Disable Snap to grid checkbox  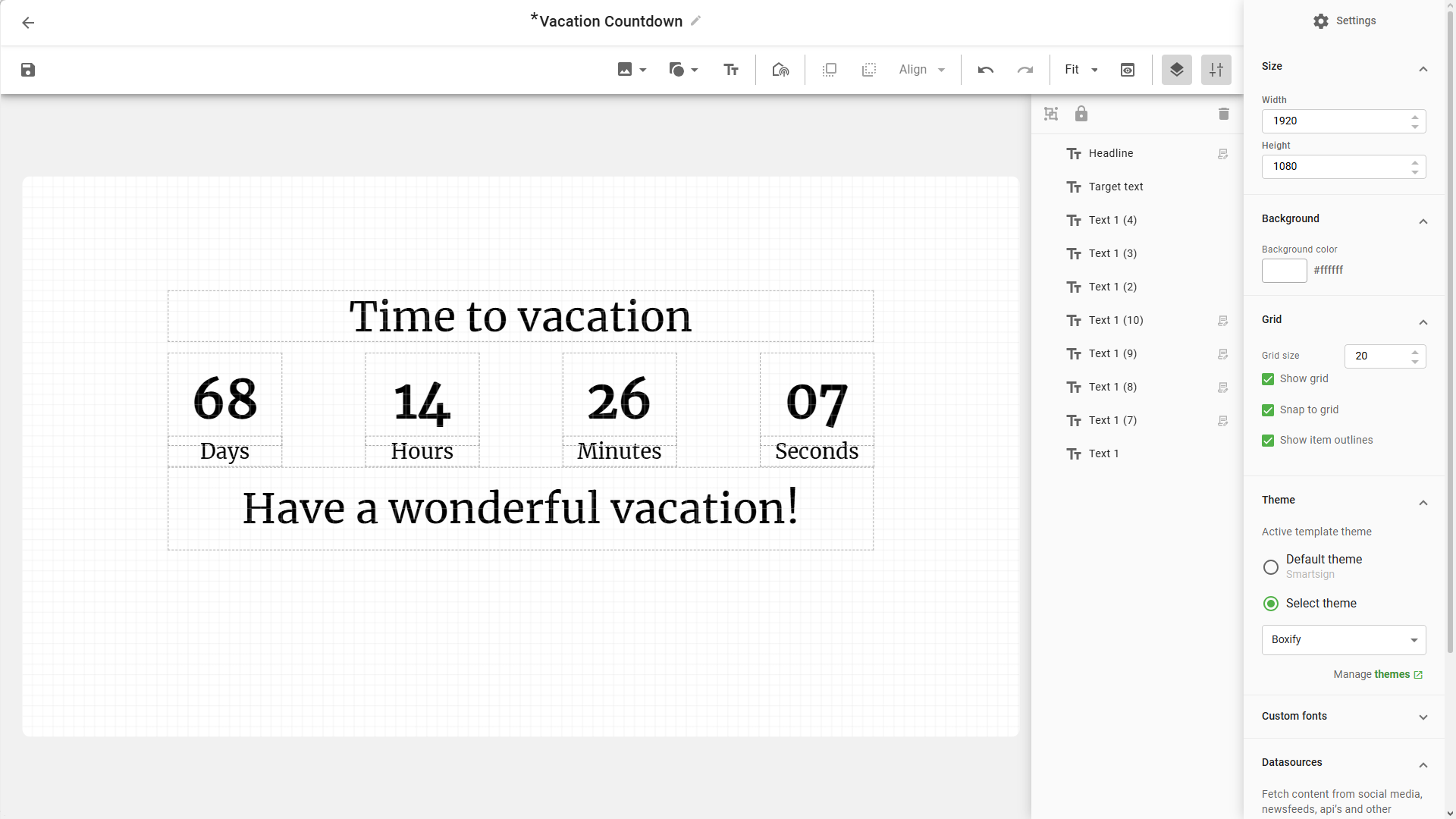pos(1268,410)
